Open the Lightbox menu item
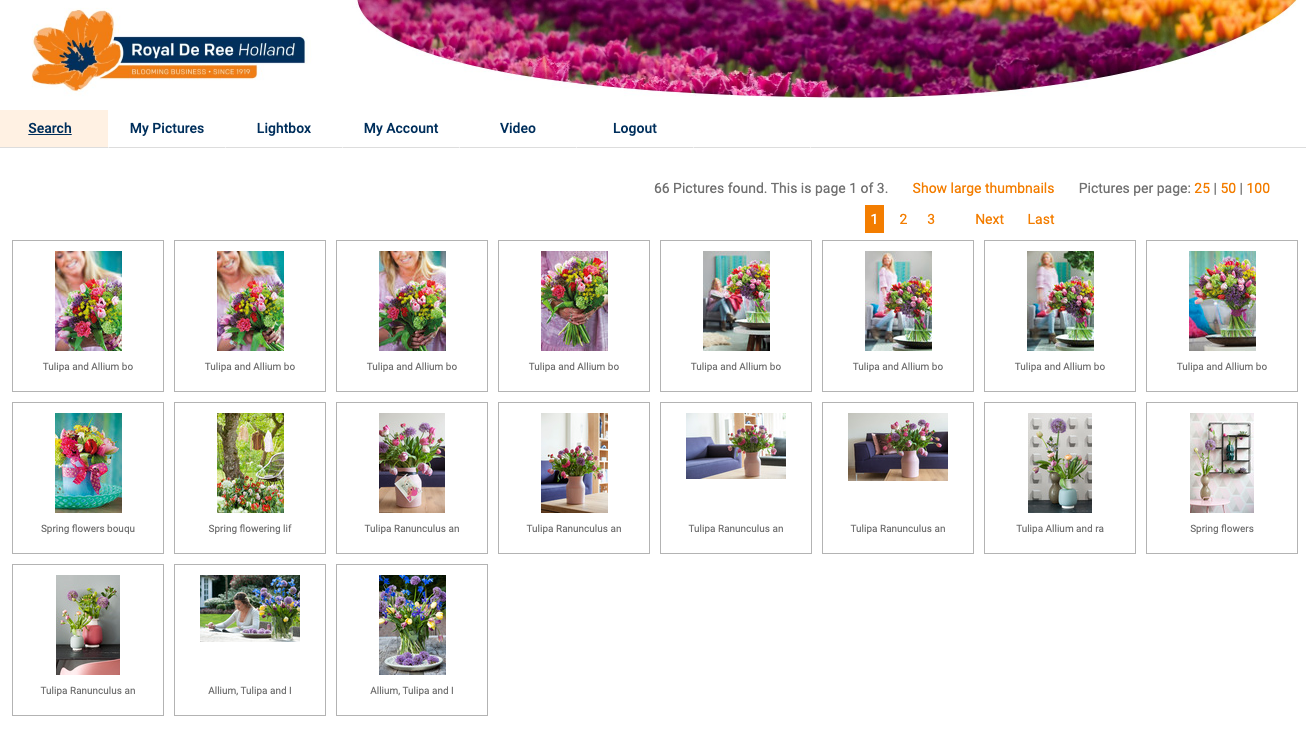Screen dimensions: 1306x730 (x=284, y=128)
